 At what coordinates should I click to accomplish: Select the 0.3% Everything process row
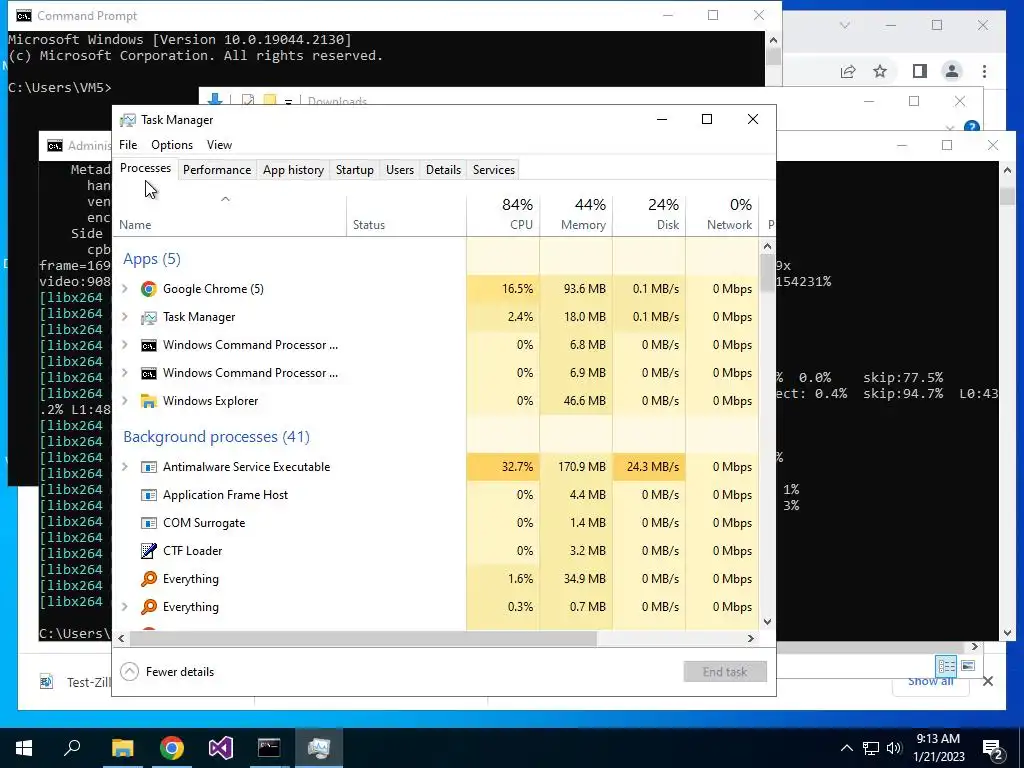coord(436,607)
